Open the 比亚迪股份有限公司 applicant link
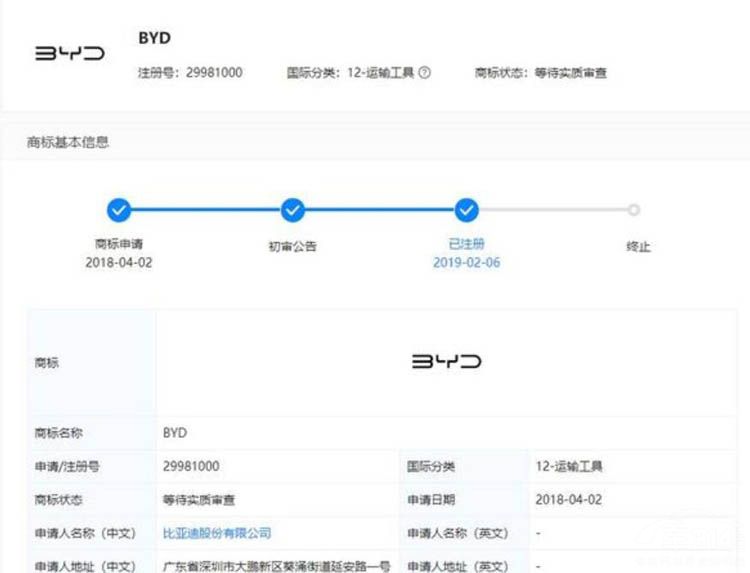This screenshot has height=573, width=750. [217, 533]
